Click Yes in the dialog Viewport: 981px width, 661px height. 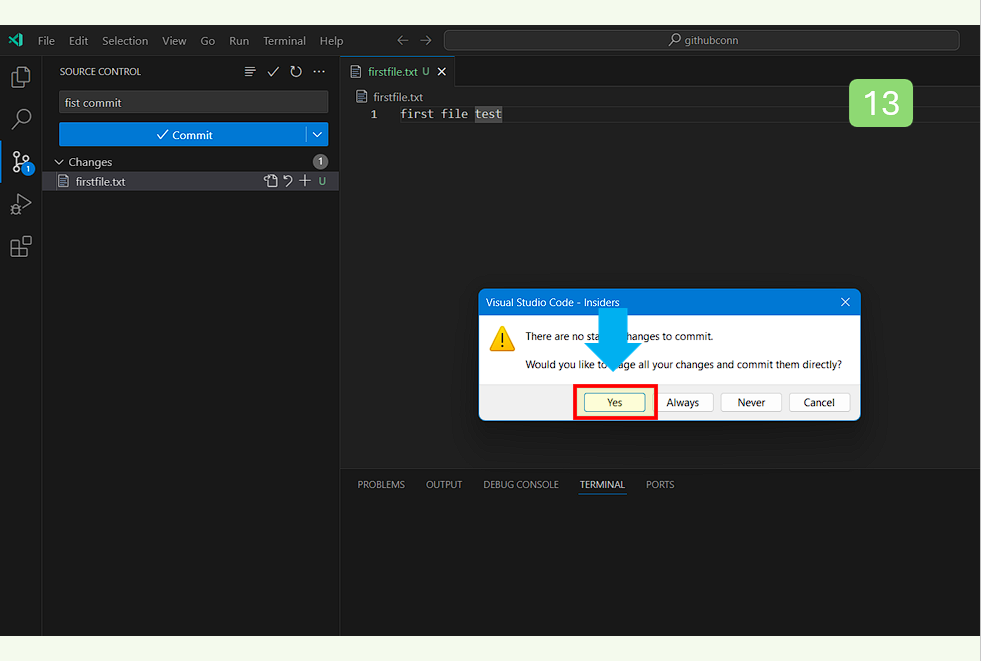point(614,402)
